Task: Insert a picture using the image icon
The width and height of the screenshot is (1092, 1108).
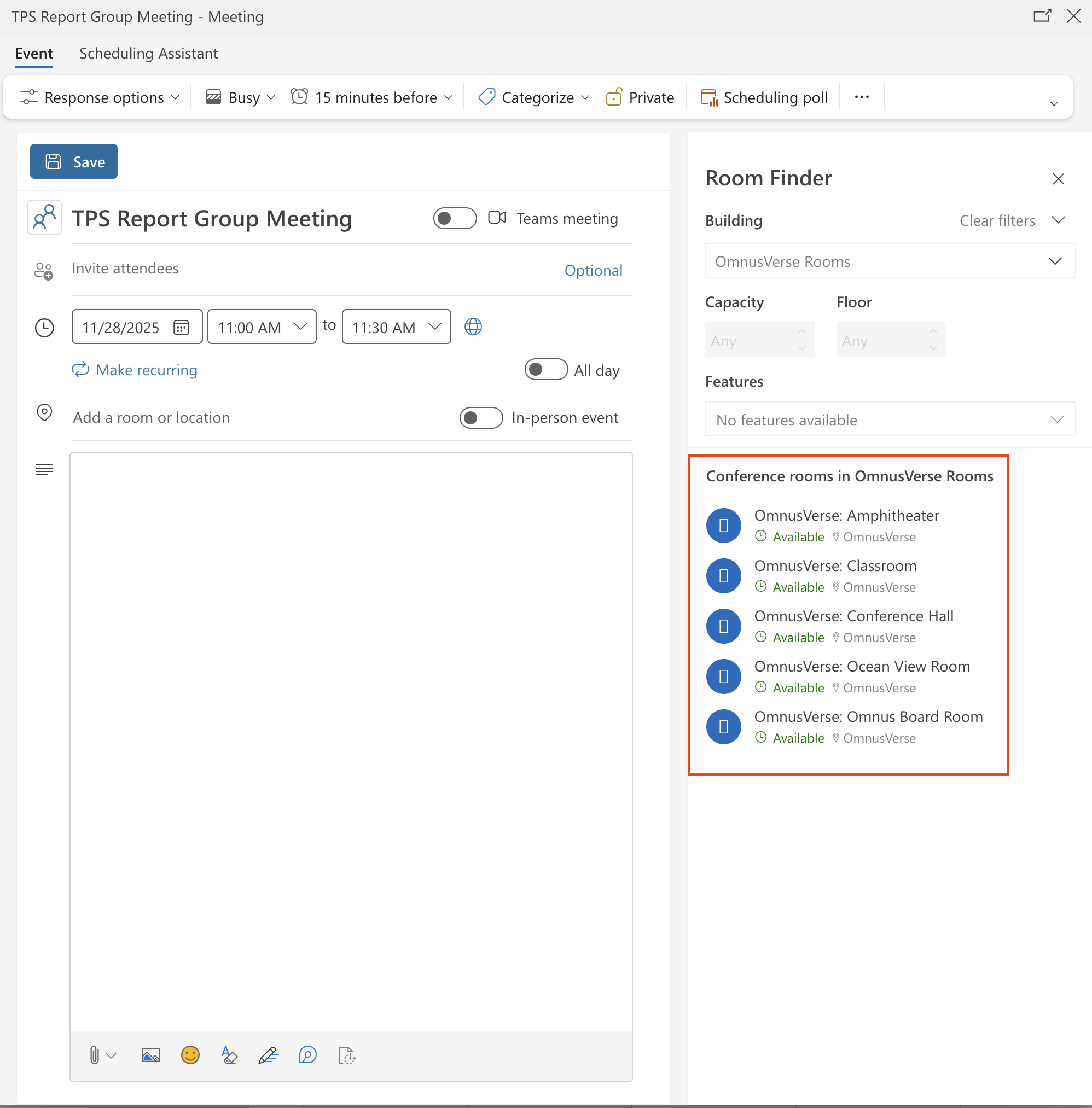Action: click(151, 1055)
